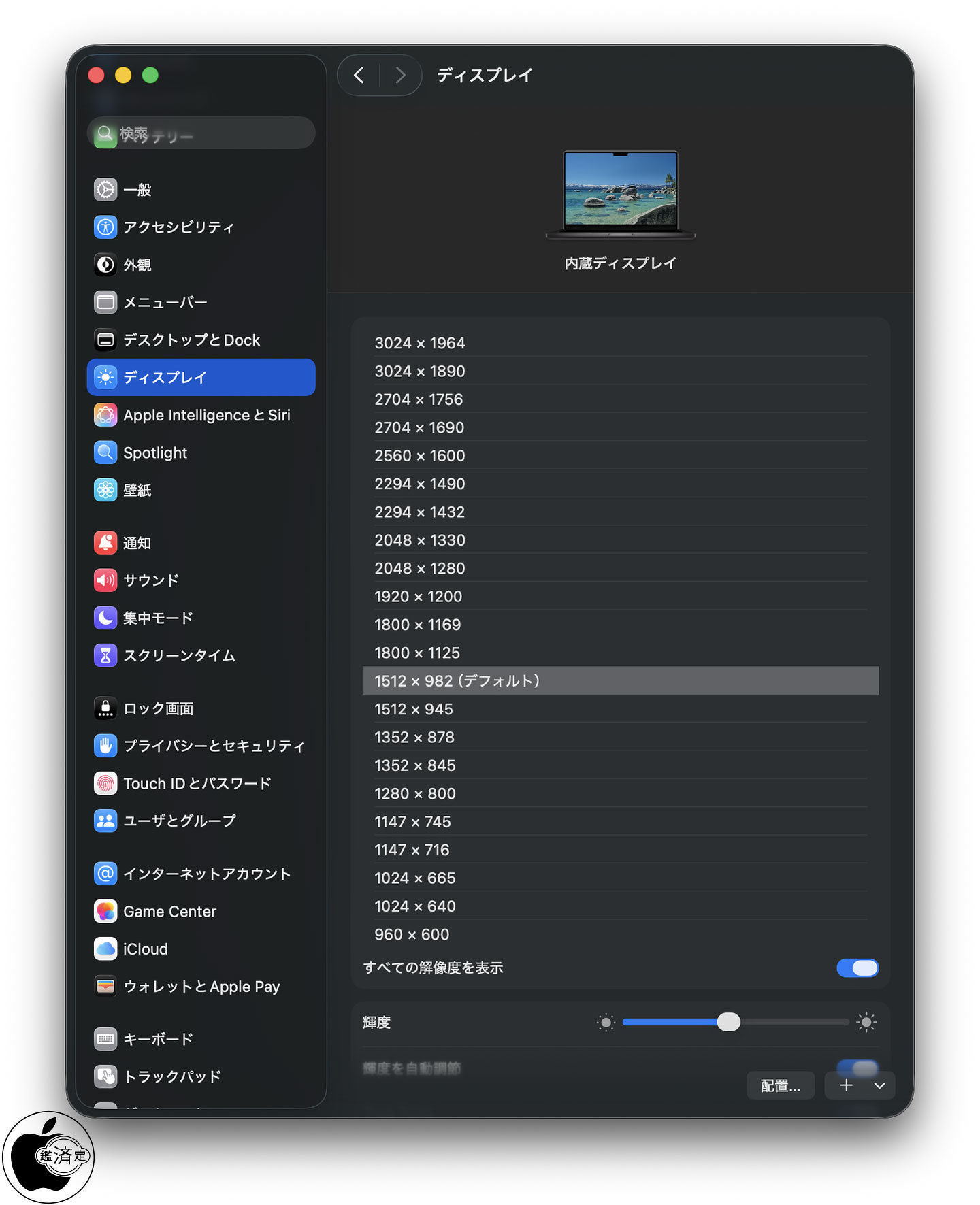This screenshot has height=1205, width=980.
Task: Select the スクリーンタイム hourglass icon
Action: (105, 655)
